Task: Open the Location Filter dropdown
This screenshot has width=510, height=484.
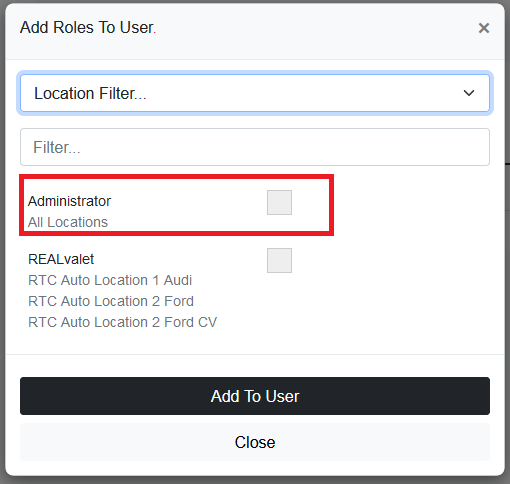Action: (255, 93)
